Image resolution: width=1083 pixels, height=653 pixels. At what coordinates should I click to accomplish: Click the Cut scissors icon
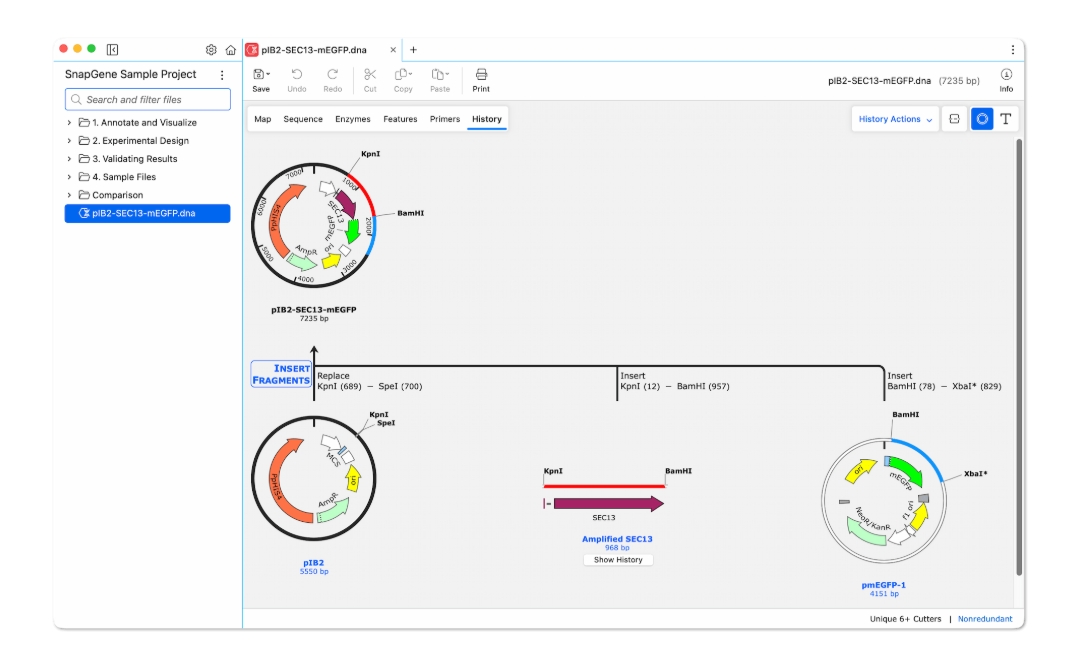click(370, 75)
